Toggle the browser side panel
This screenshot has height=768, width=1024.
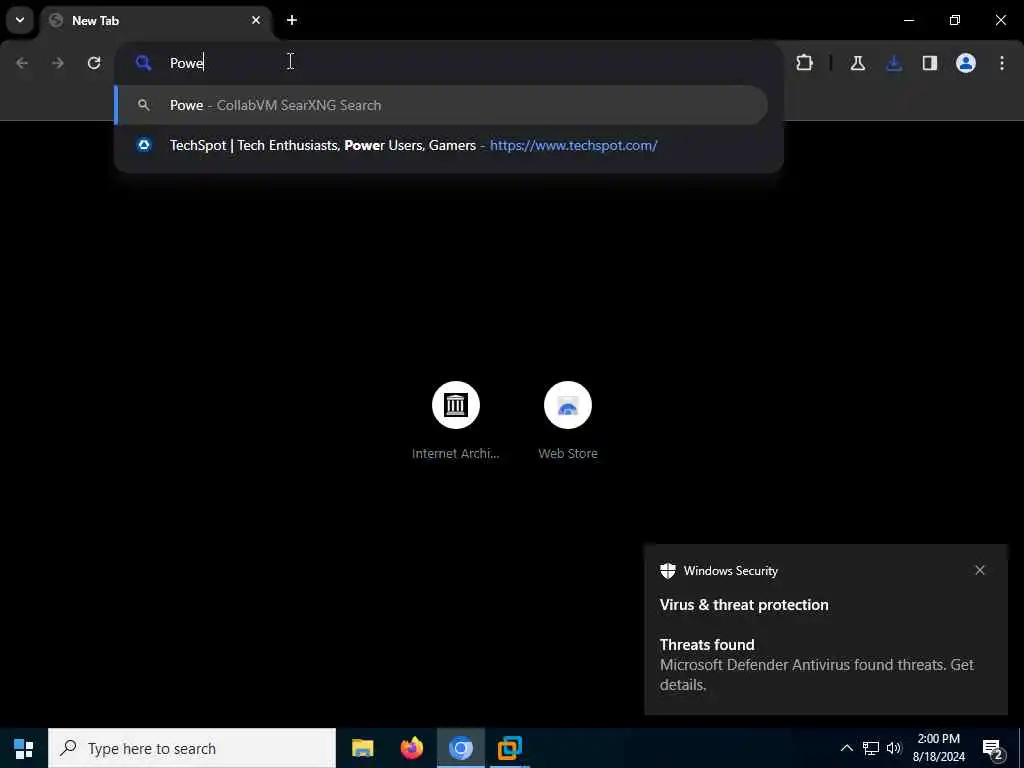pyautogui.click(x=930, y=63)
